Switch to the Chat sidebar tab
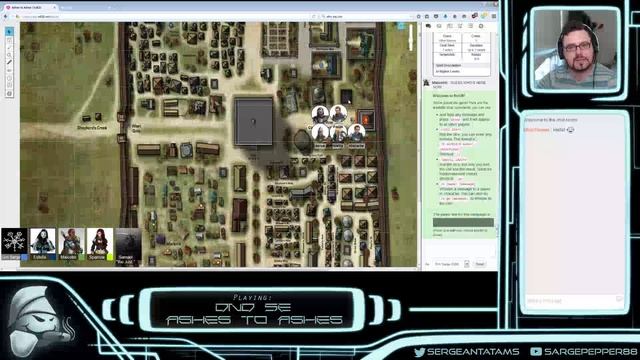The height and width of the screenshot is (360, 640). pyautogui.click(x=428, y=26)
